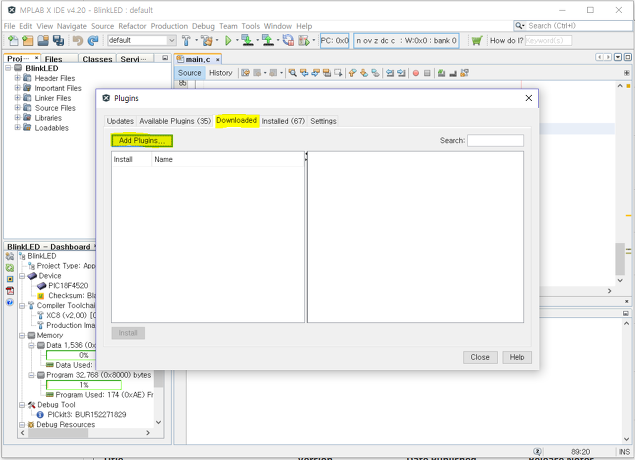Click the Find Selection magnifier icon

click(292, 73)
